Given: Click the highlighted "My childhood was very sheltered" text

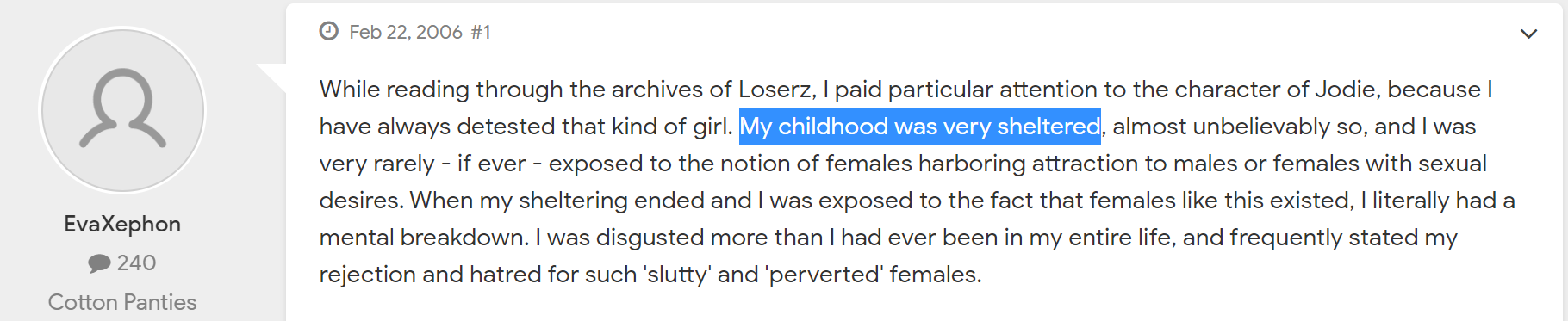Looking at the screenshot, I should pyautogui.click(x=920, y=127).
